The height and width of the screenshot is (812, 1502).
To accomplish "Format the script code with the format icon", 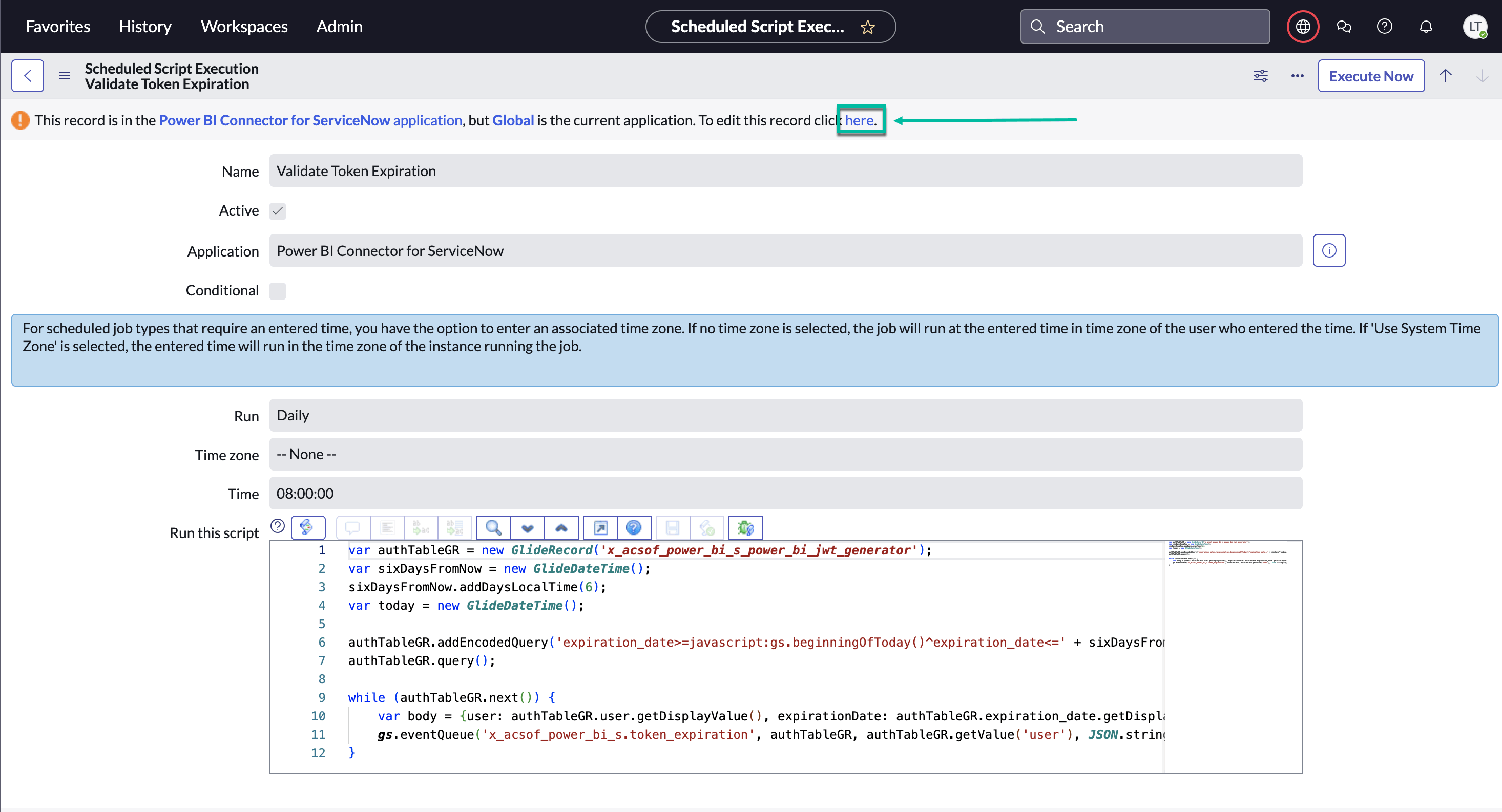I will coord(388,527).
